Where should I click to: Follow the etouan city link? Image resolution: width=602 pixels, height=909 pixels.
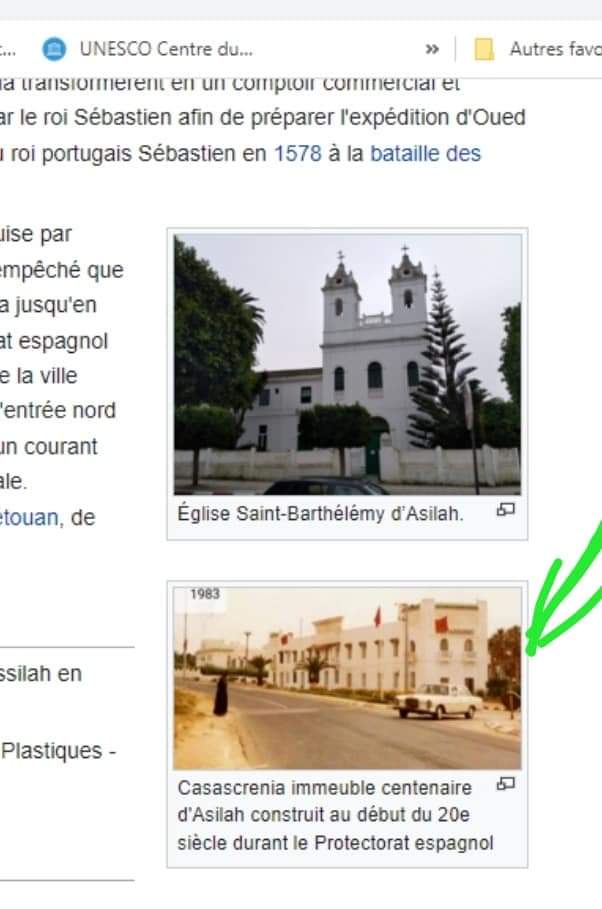(x=29, y=517)
